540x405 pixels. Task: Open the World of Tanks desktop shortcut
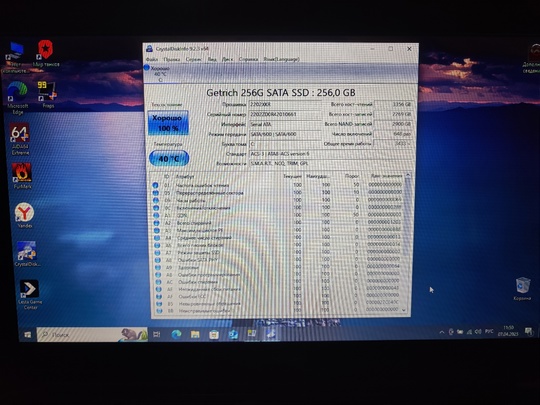45,53
